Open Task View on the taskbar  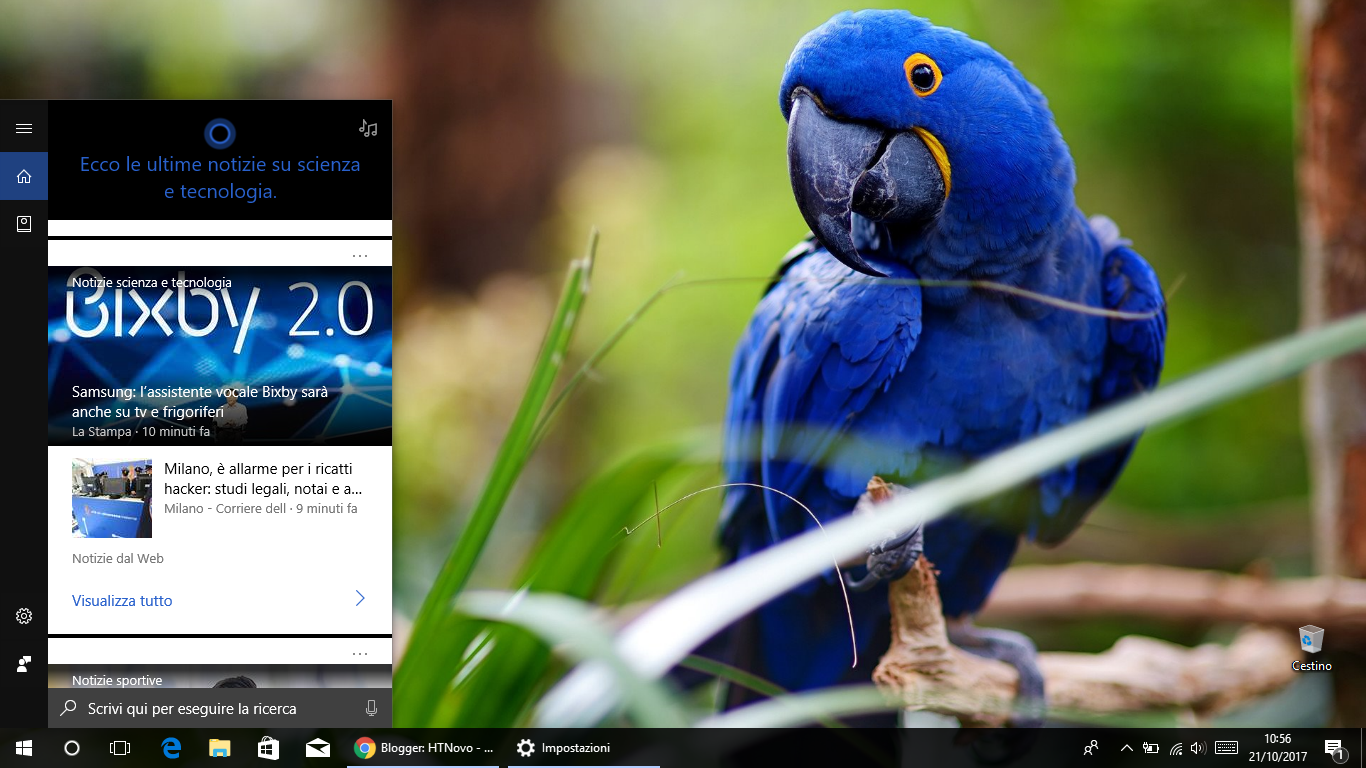tap(120, 748)
